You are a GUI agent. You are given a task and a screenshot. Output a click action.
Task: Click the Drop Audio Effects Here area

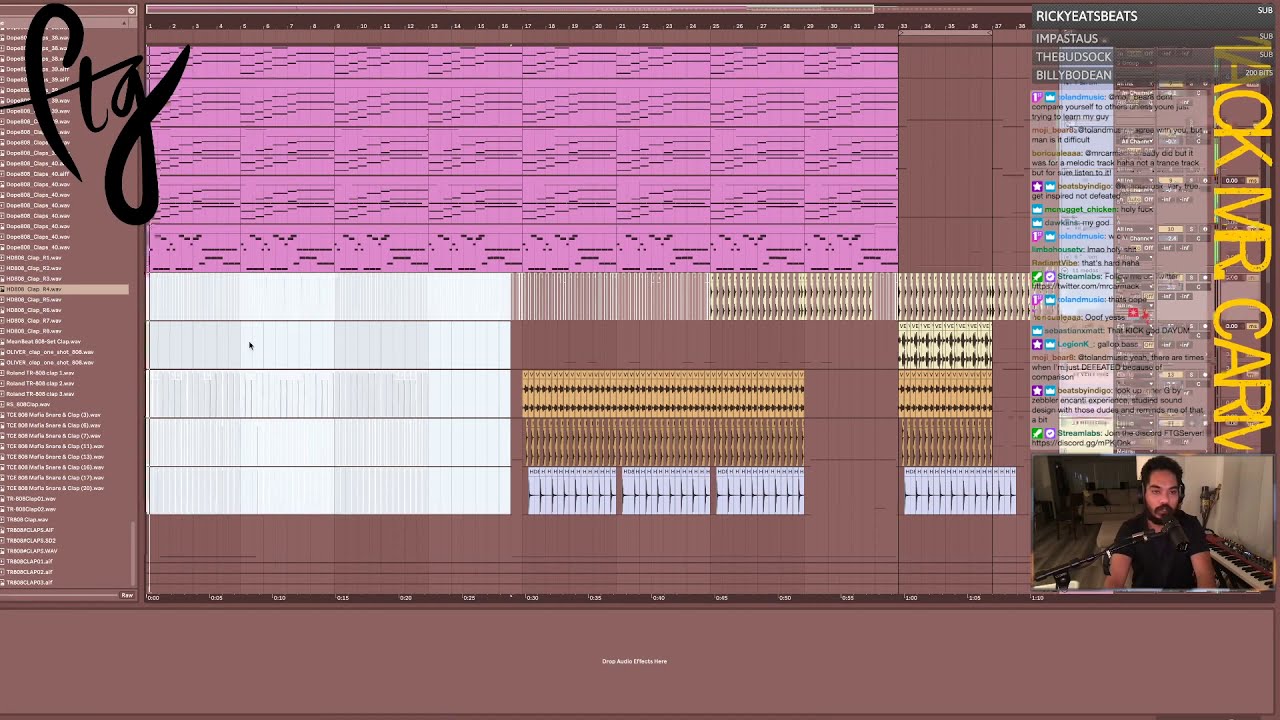(x=634, y=661)
